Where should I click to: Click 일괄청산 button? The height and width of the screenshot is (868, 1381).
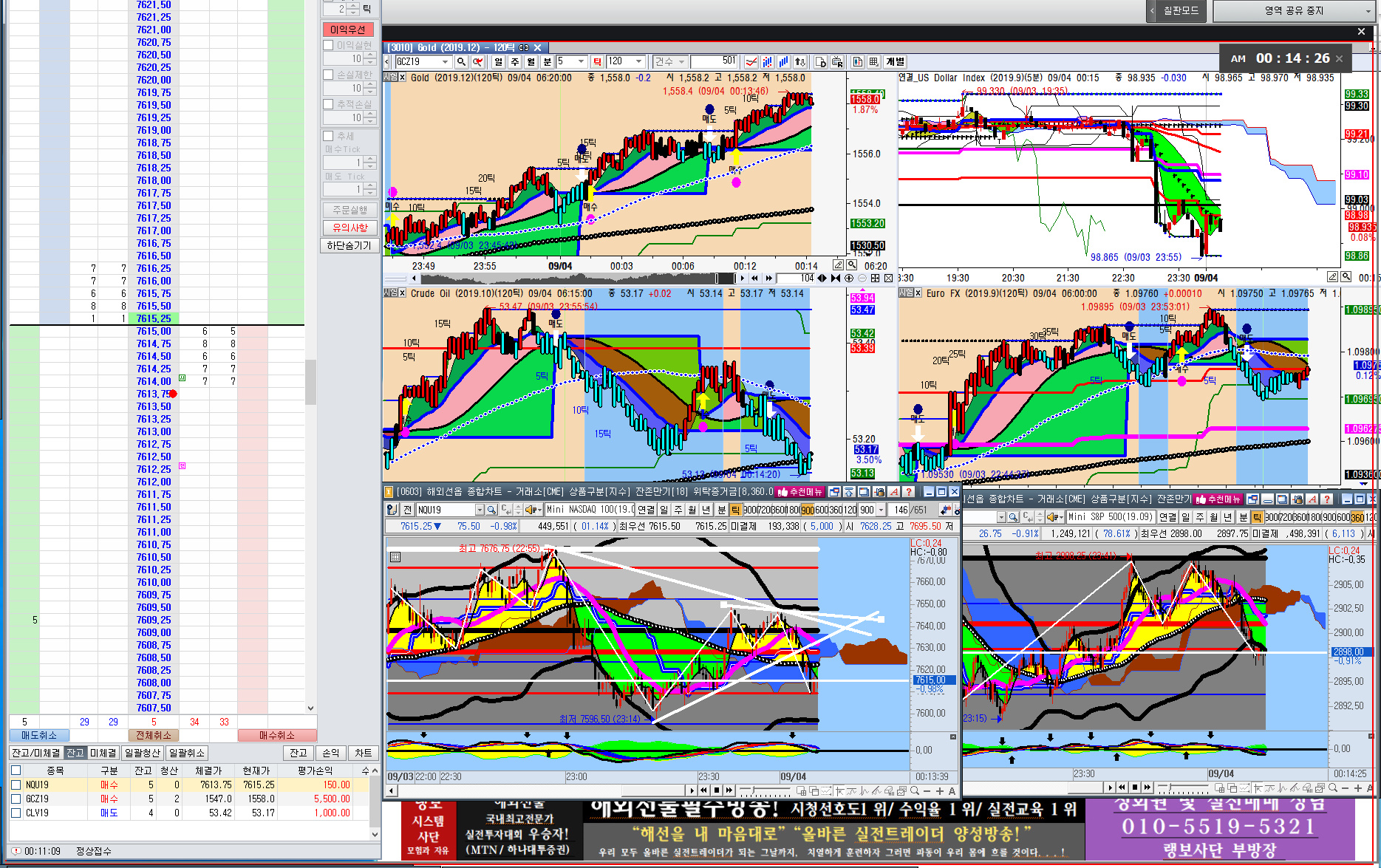coord(142,753)
